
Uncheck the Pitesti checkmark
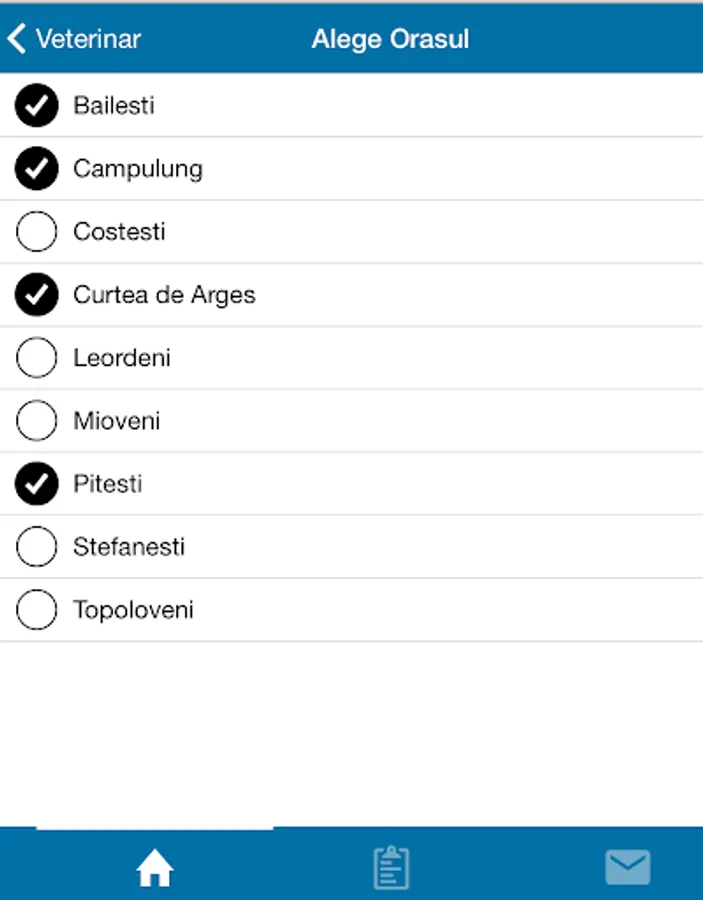click(37, 483)
